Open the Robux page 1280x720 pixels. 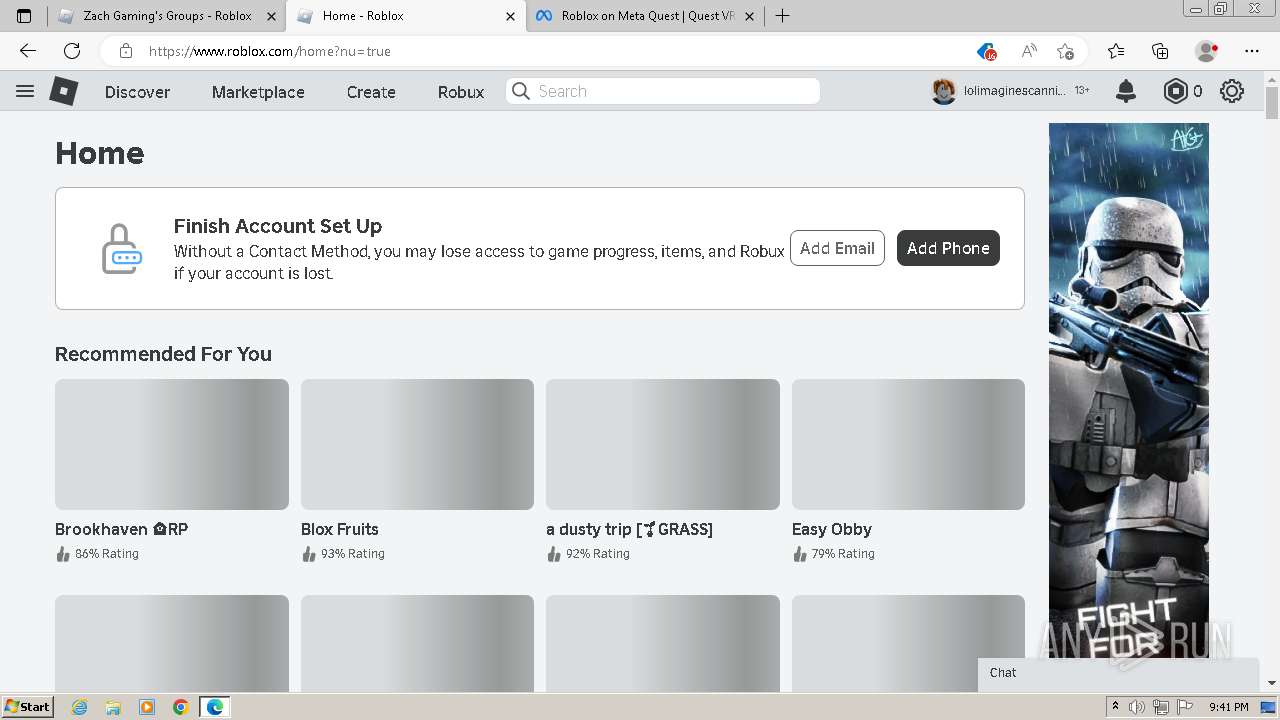pos(461,92)
